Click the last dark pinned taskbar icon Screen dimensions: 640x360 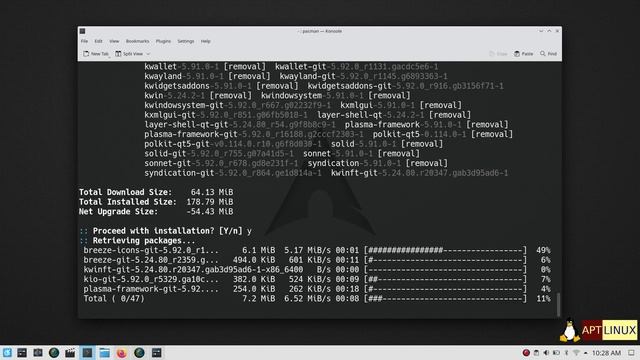pos(156,353)
